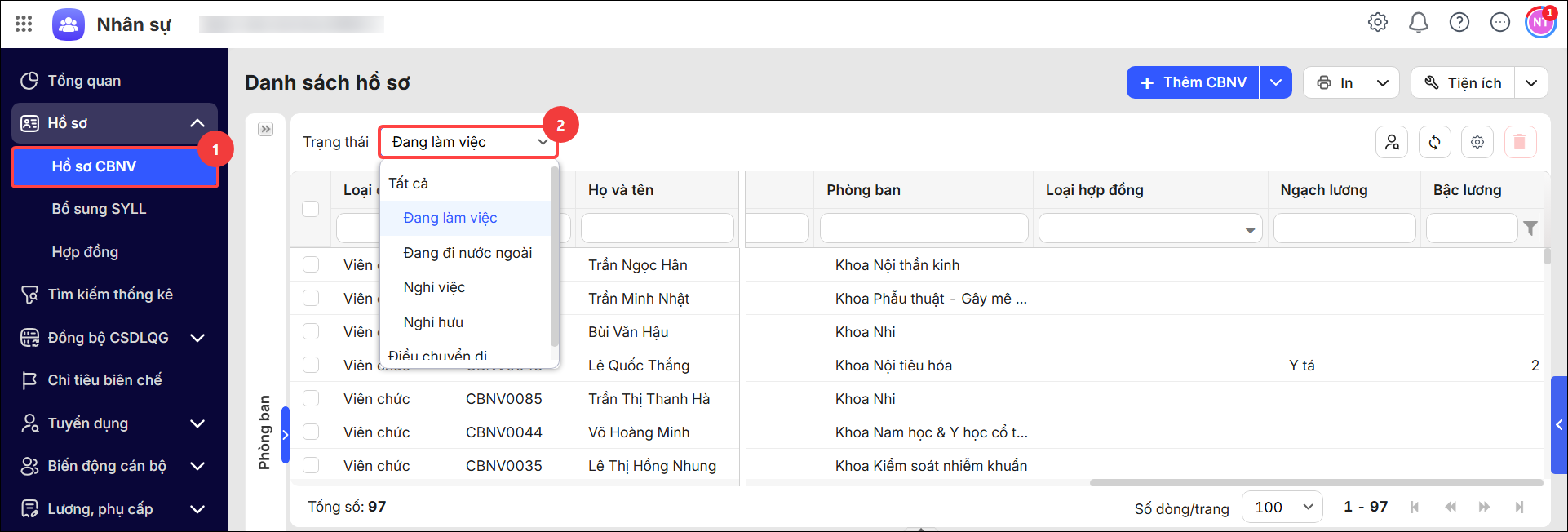Open the help question mark icon
The width and height of the screenshot is (1568, 532).
[x=1459, y=23]
